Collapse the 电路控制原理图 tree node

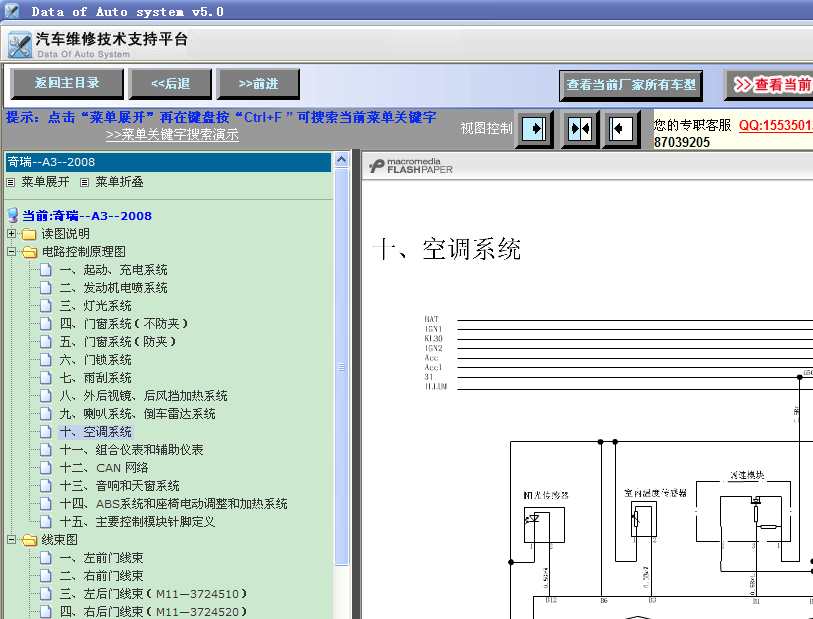tap(11, 252)
